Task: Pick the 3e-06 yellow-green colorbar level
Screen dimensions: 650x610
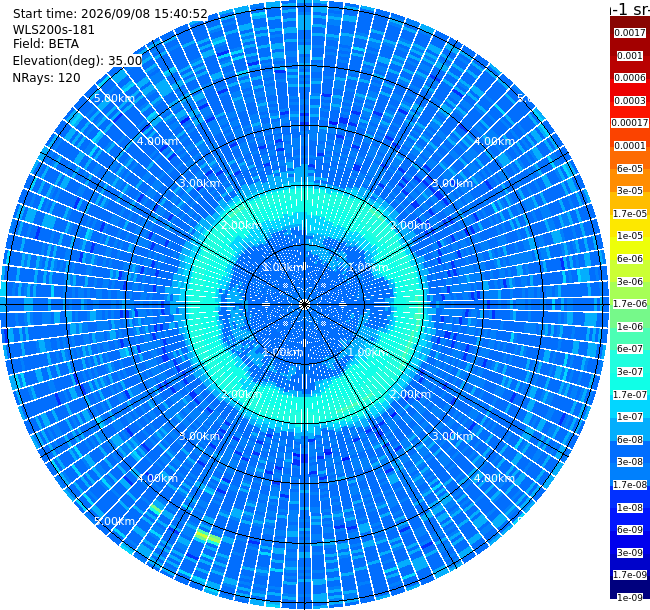Action: click(630, 282)
